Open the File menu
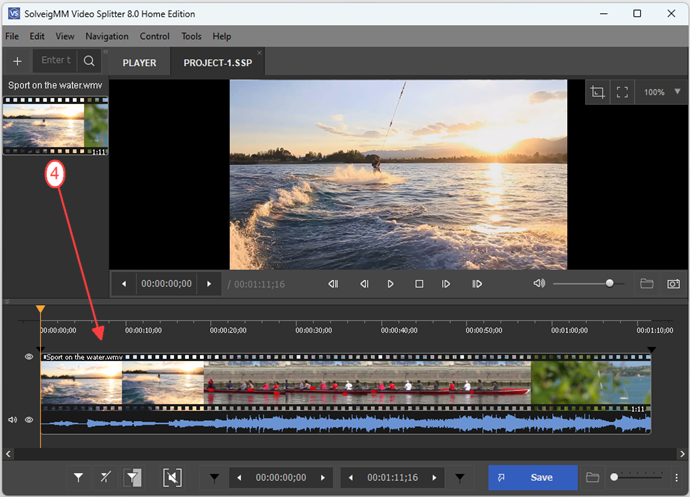Image resolution: width=690 pixels, height=497 pixels. pyautogui.click(x=12, y=37)
